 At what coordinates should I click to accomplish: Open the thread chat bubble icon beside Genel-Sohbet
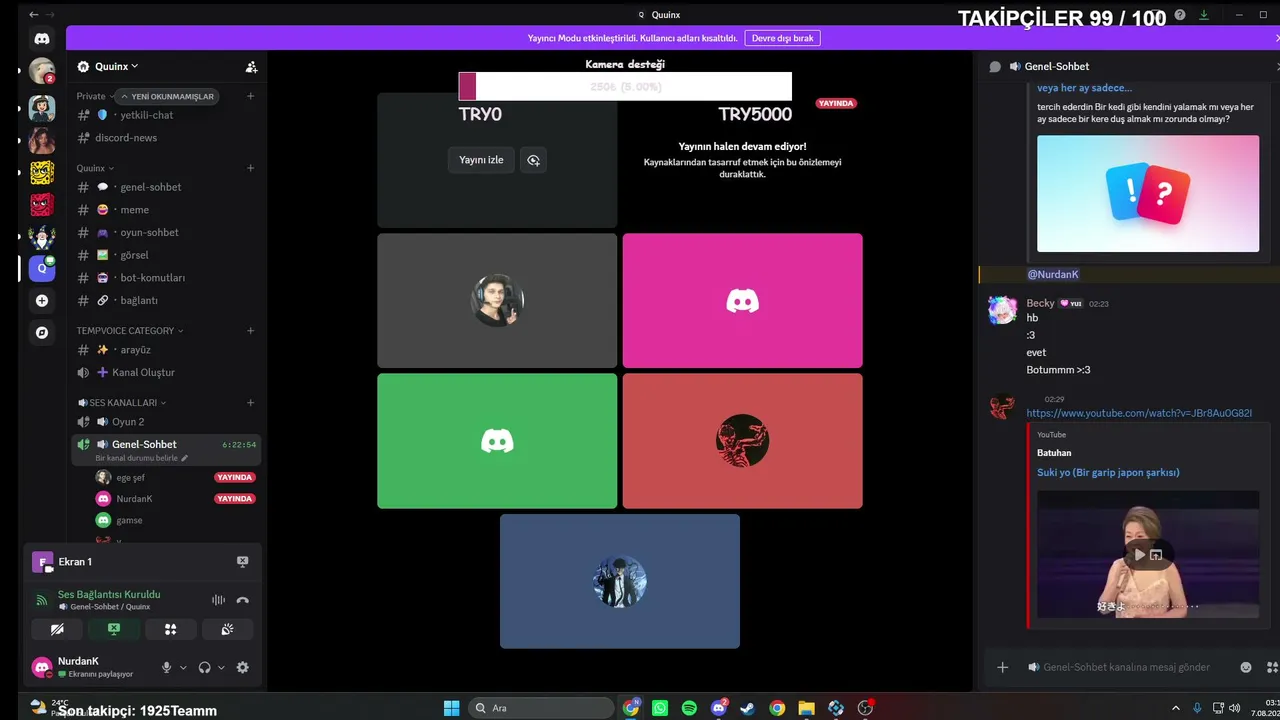pos(995,67)
